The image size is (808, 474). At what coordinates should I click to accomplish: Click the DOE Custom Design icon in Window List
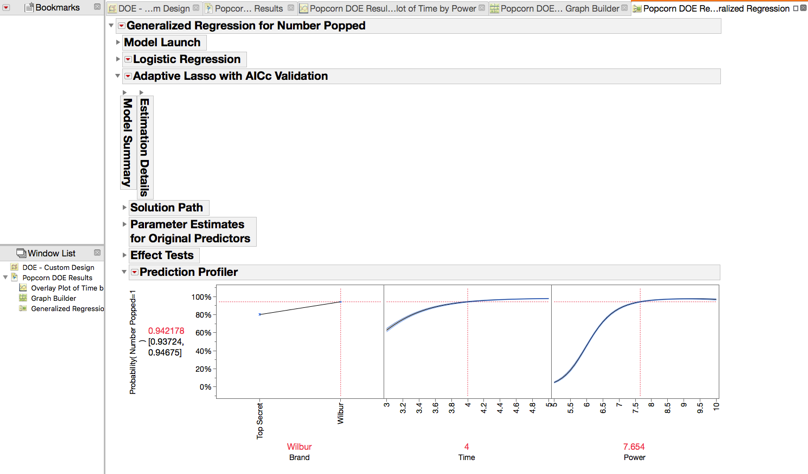pos(14,267)
